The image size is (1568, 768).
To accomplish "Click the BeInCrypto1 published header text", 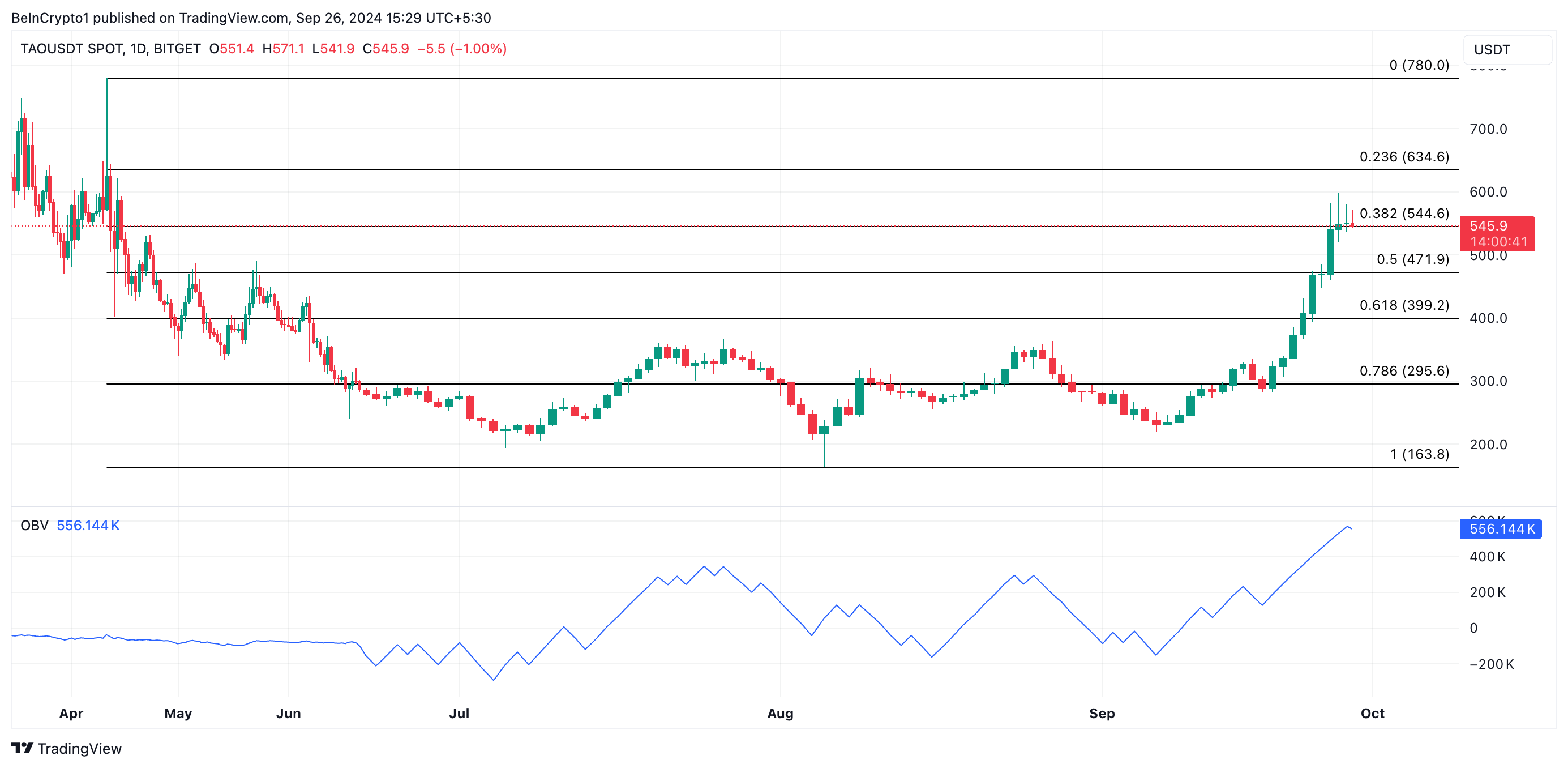I will click(x=251, y=18).
